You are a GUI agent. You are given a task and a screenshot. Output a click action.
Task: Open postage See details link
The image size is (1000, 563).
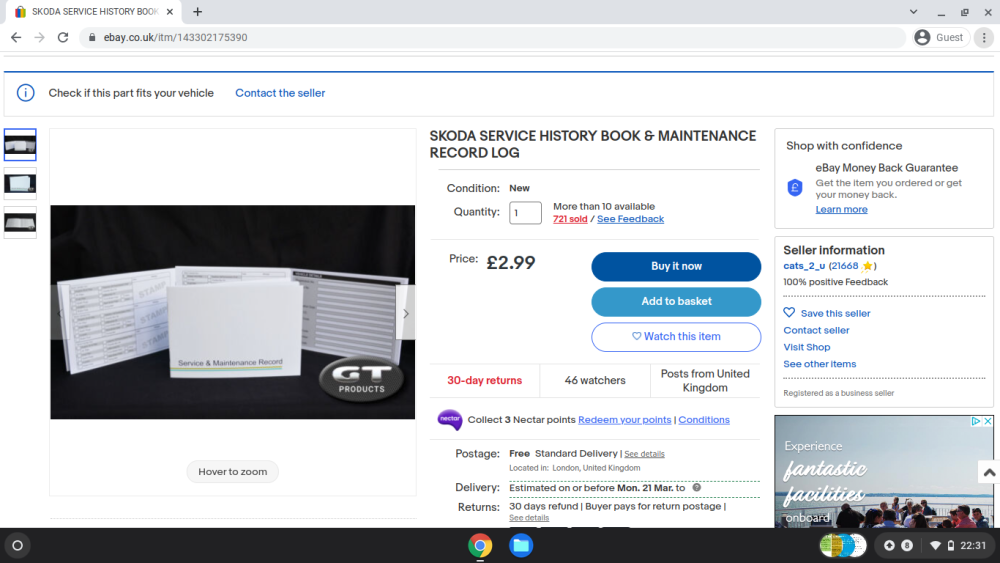coord(644,454)
